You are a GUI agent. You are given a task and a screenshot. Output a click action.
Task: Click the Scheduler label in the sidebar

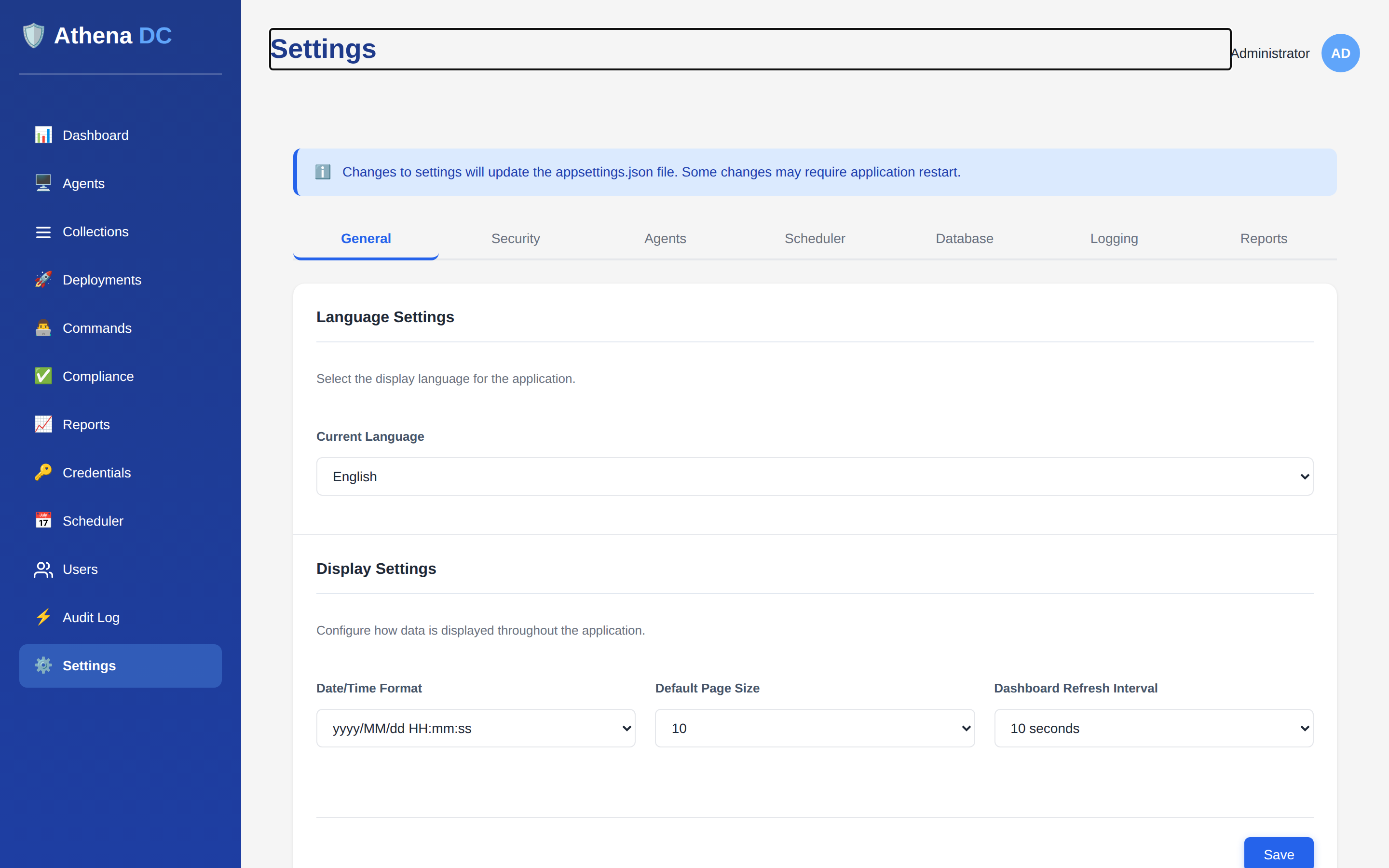93,521
